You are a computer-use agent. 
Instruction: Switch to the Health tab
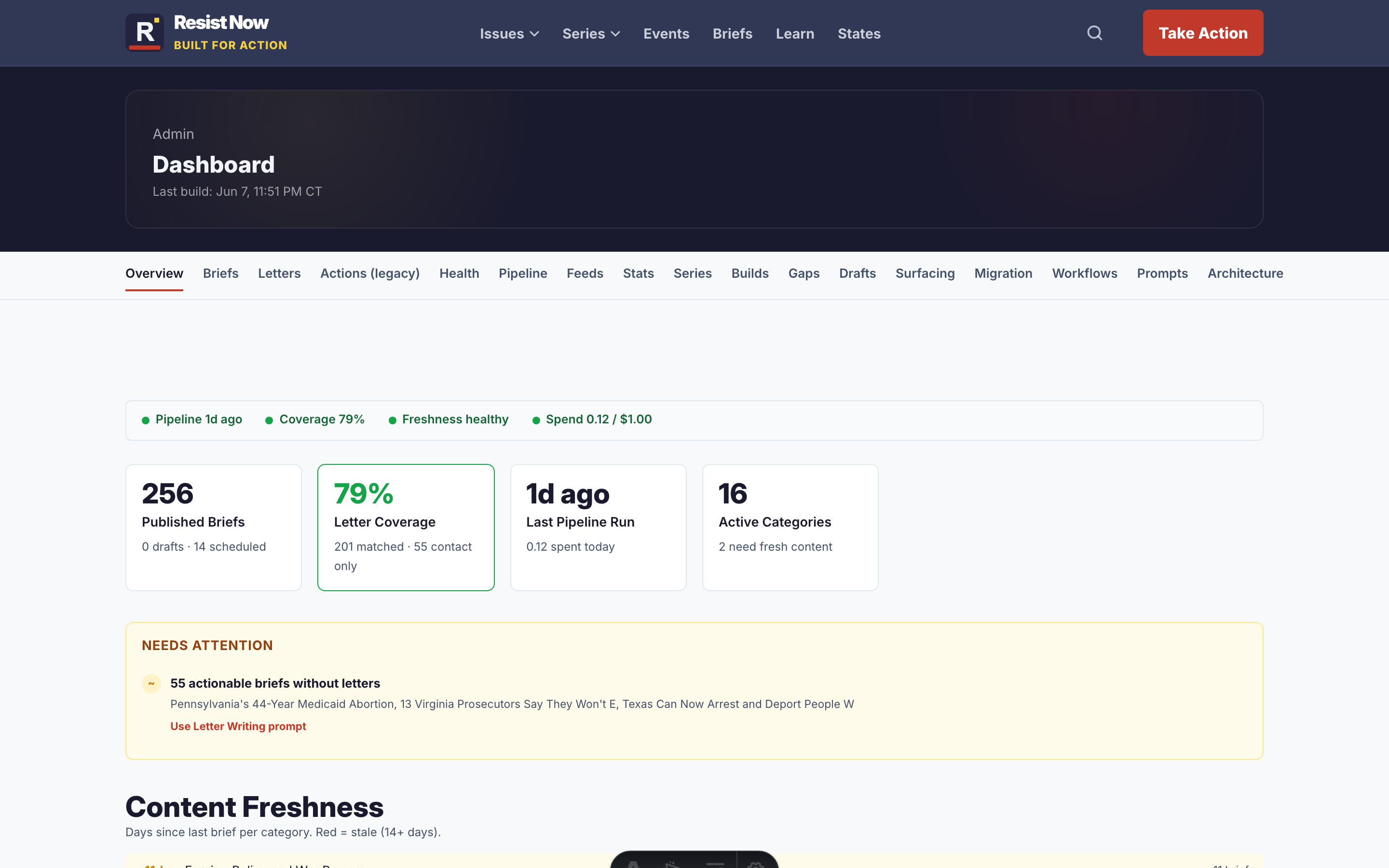(x=459, y=273)
